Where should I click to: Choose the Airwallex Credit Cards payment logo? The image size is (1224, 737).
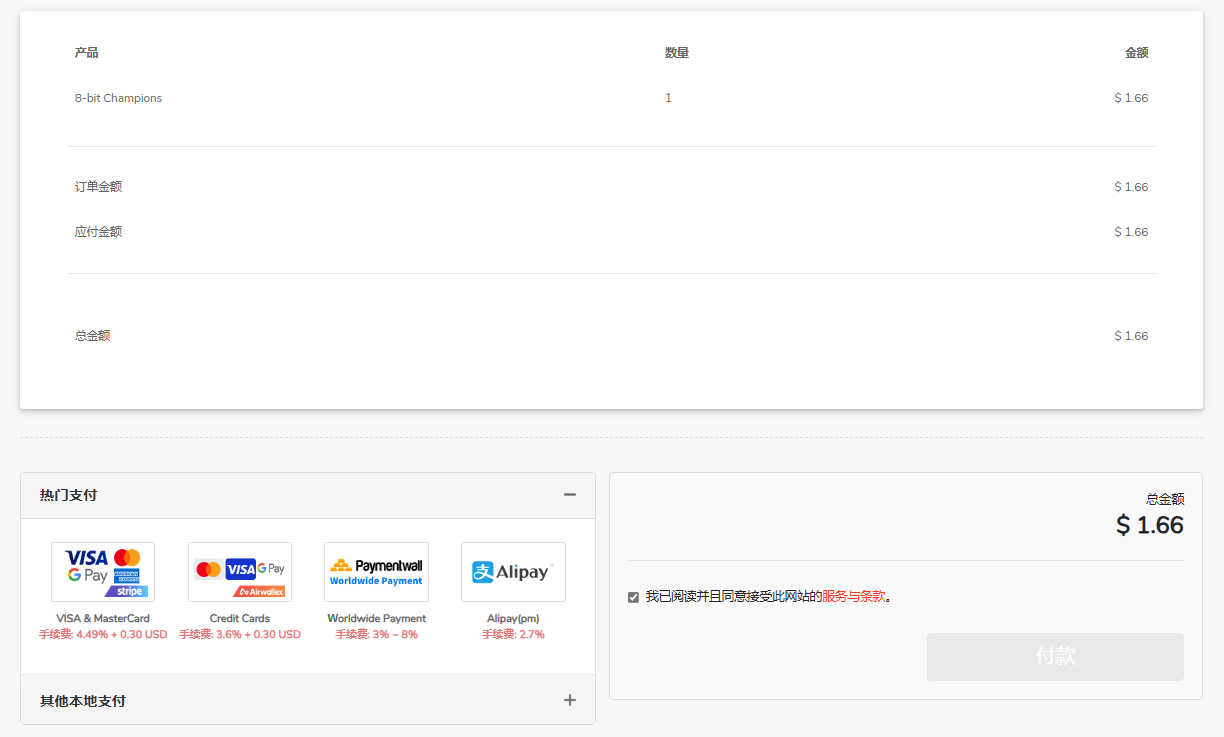(x=240, y=572)
